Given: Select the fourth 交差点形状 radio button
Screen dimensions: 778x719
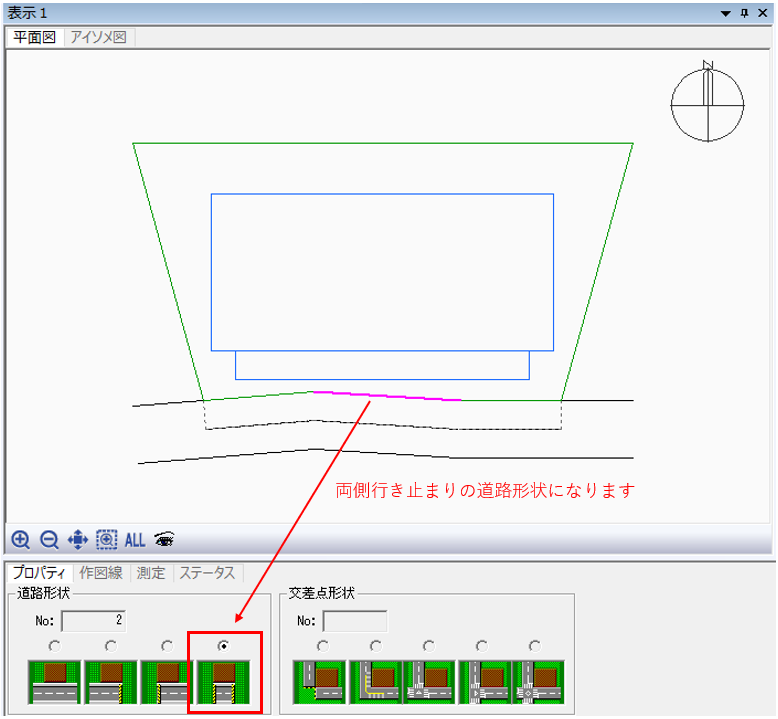Looking at the screenshot, I should [x=482, y=646].
